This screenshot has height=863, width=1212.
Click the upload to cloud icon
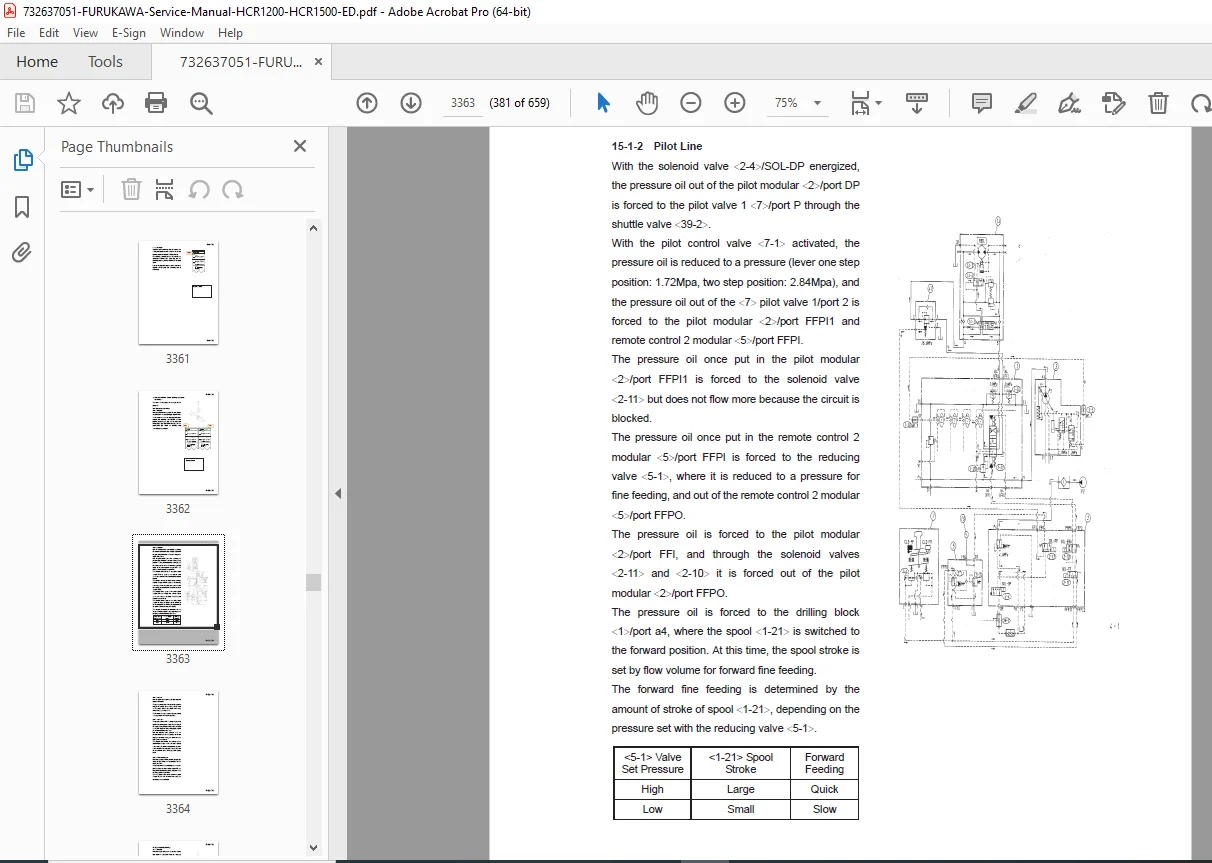[113, 103]
